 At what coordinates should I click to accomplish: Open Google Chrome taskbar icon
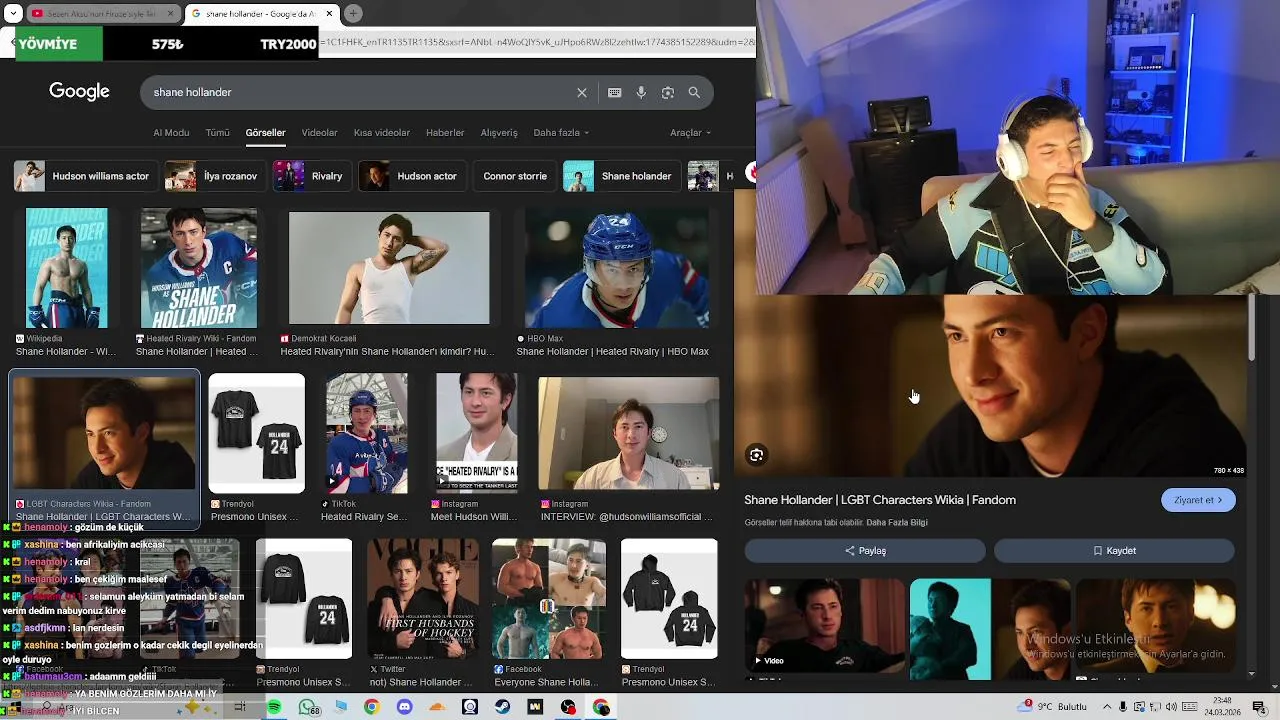pyautogui.click(x=371, y=707)
